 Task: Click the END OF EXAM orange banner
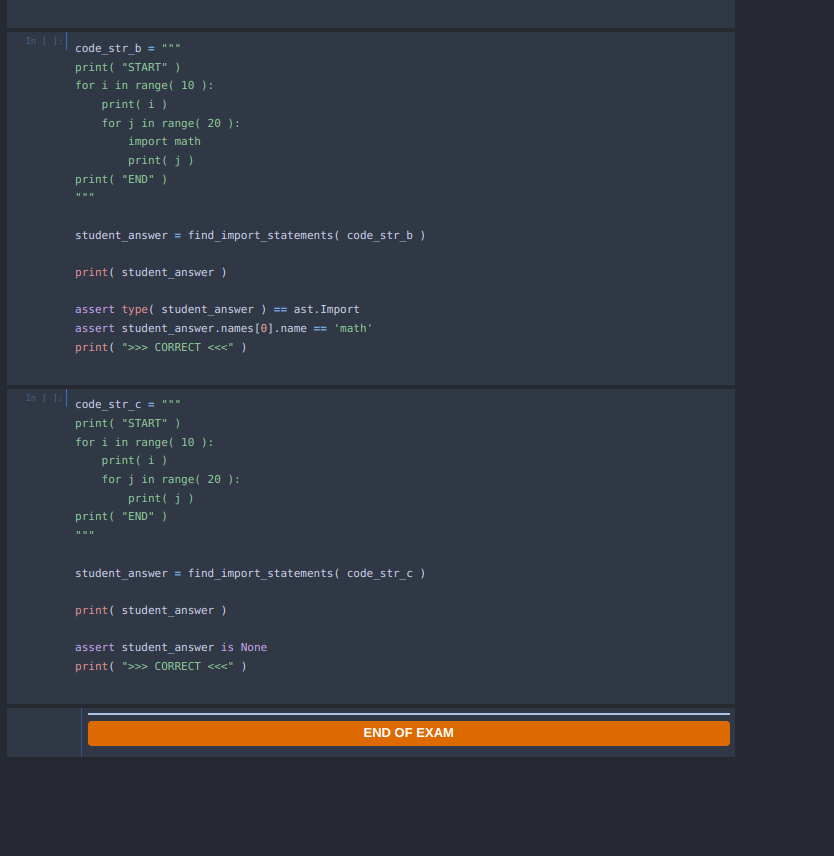[408, 733]
